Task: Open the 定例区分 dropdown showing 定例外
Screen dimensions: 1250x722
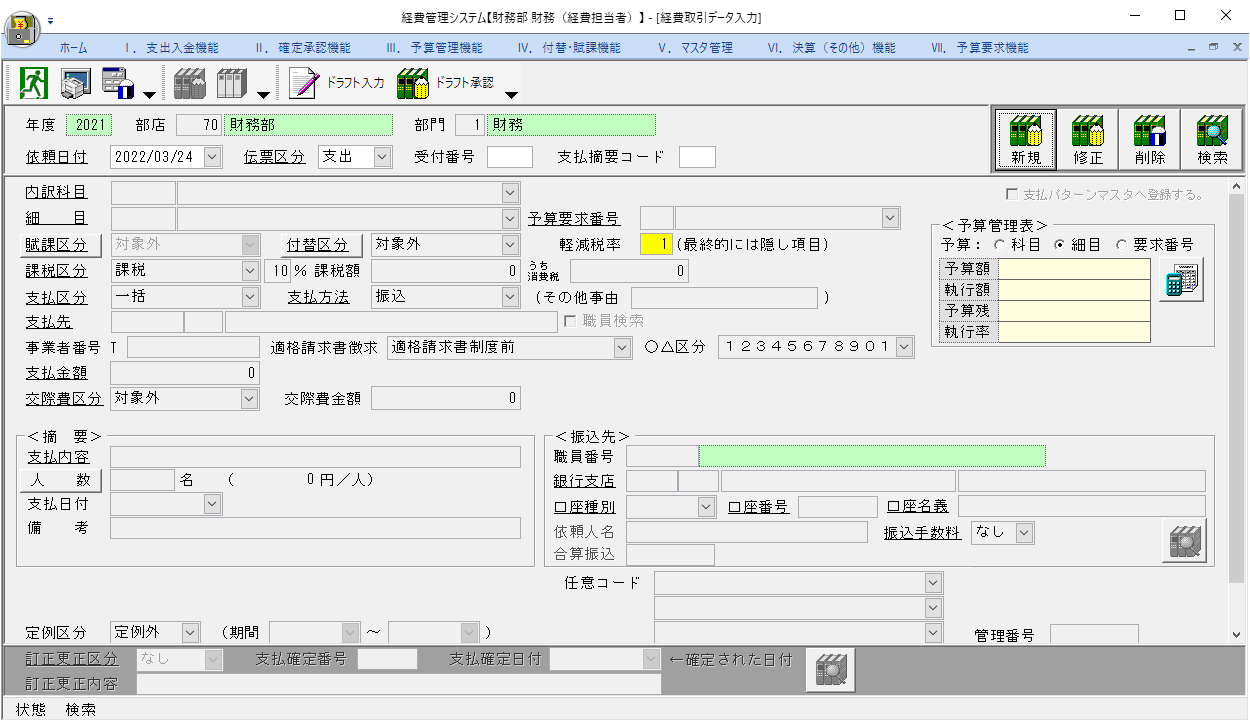Action: (191, 632)
